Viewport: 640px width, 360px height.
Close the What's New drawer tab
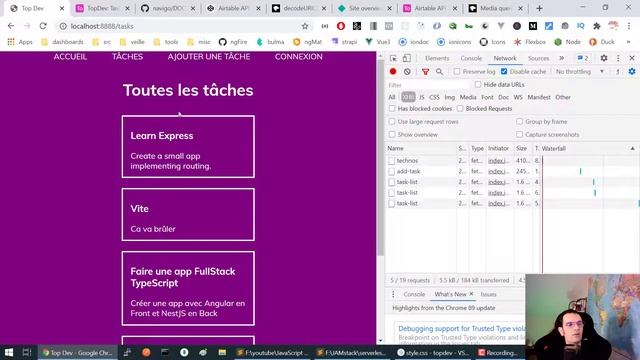471,294
